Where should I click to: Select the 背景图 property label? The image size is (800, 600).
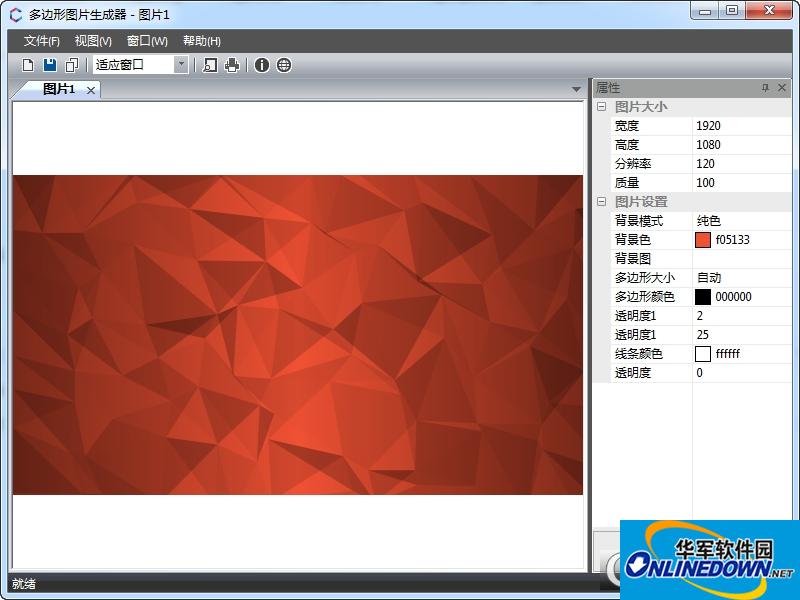coord(633,259)
